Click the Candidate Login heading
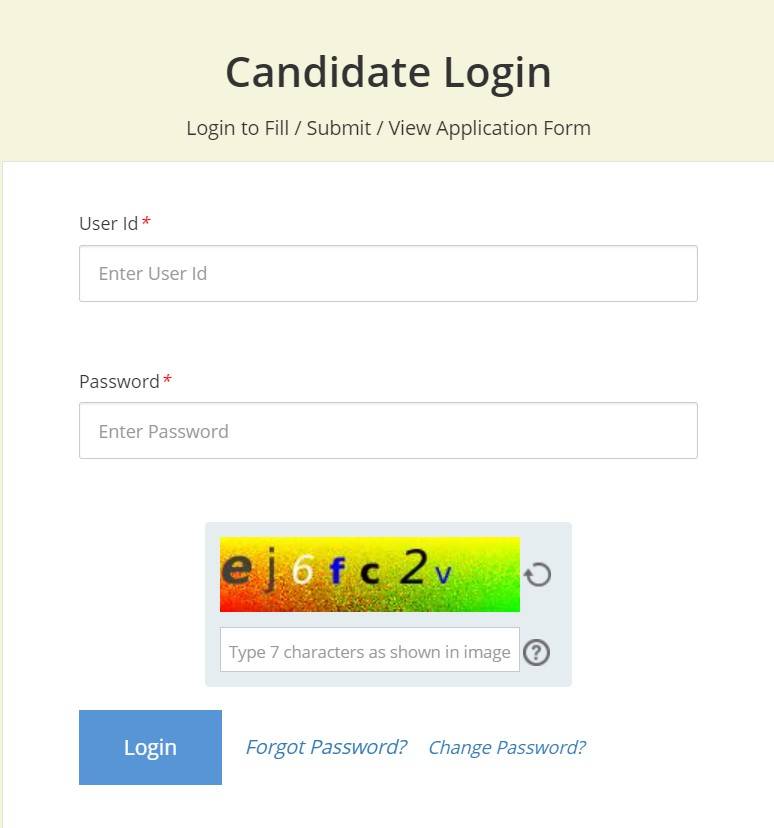This screenshot has width=774, height=828. tap(388, 72)
